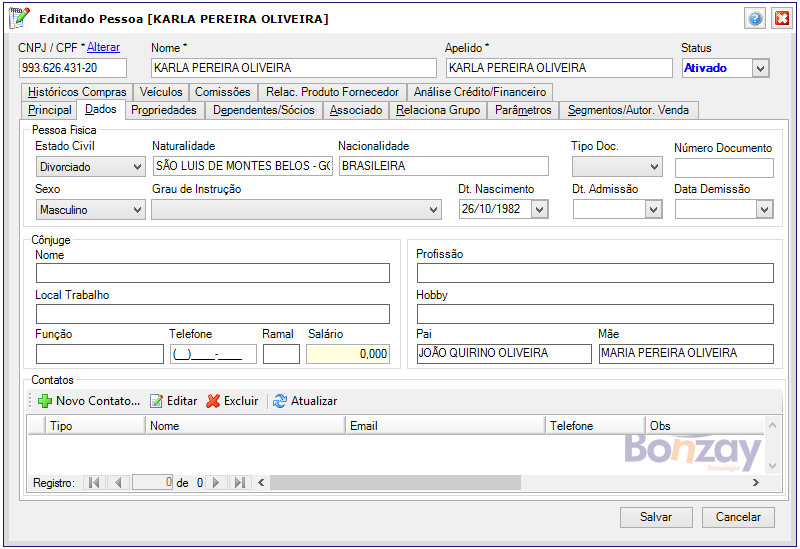Select the Análise Crédito/Financeiro tab
This screenshot has height=549, width=800.
(x=479, y=92)
